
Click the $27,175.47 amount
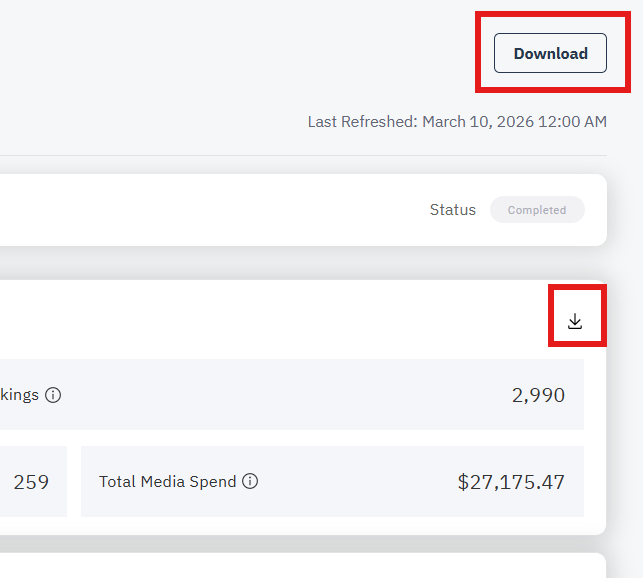tap(511, 481)
